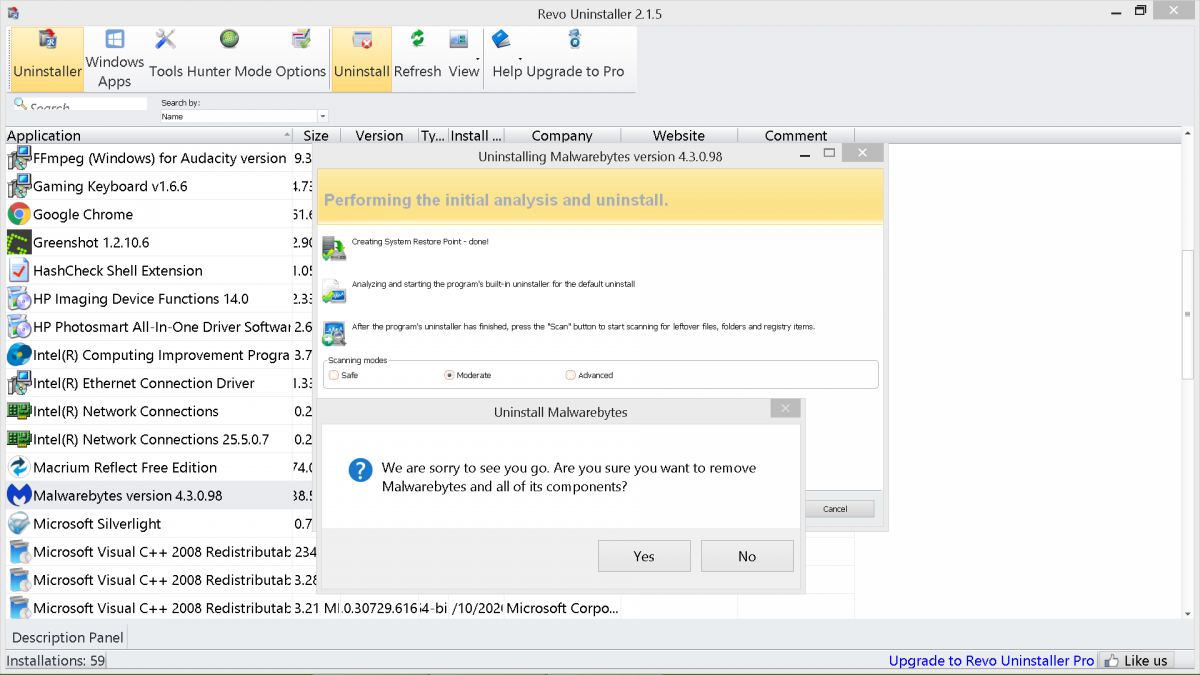
Task: Sort by the Version column header
Action: (x=379, y=136)
